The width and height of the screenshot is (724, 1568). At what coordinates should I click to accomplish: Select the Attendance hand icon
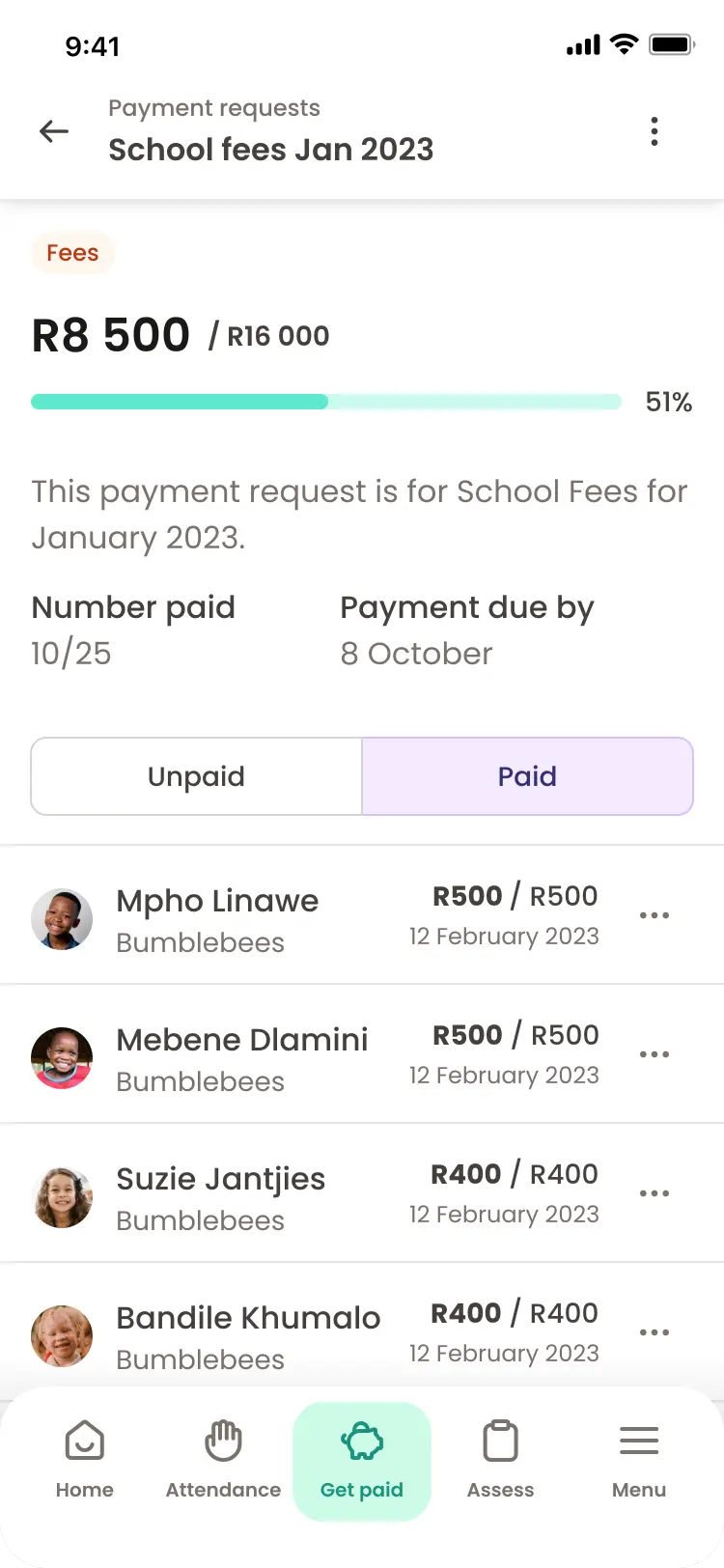tap(223, 1442)
